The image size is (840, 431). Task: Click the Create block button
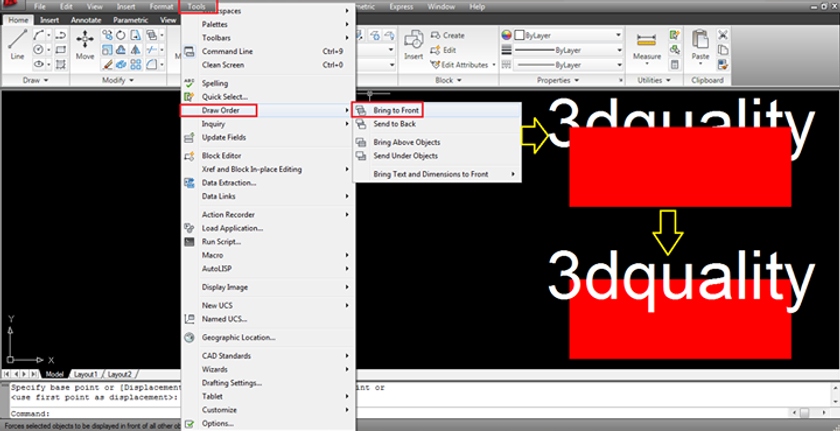[x=448, y=35]
